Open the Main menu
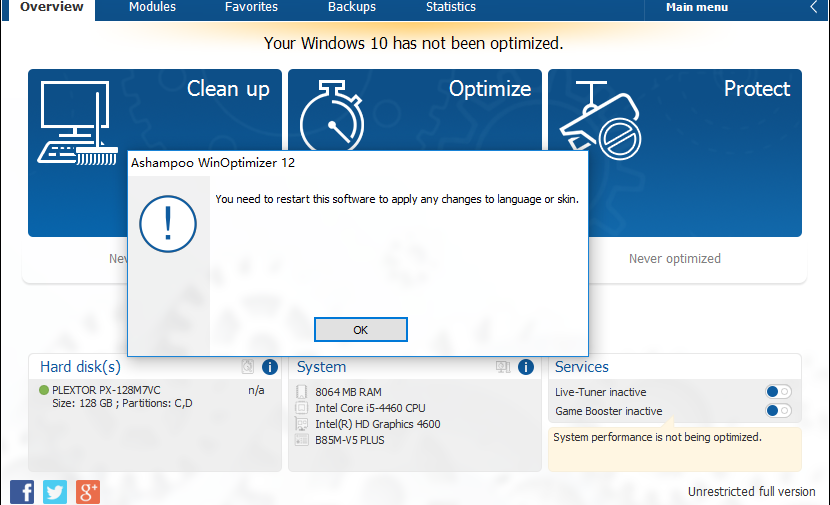Viewport: 830px width, 505px height. pos(697,7)
